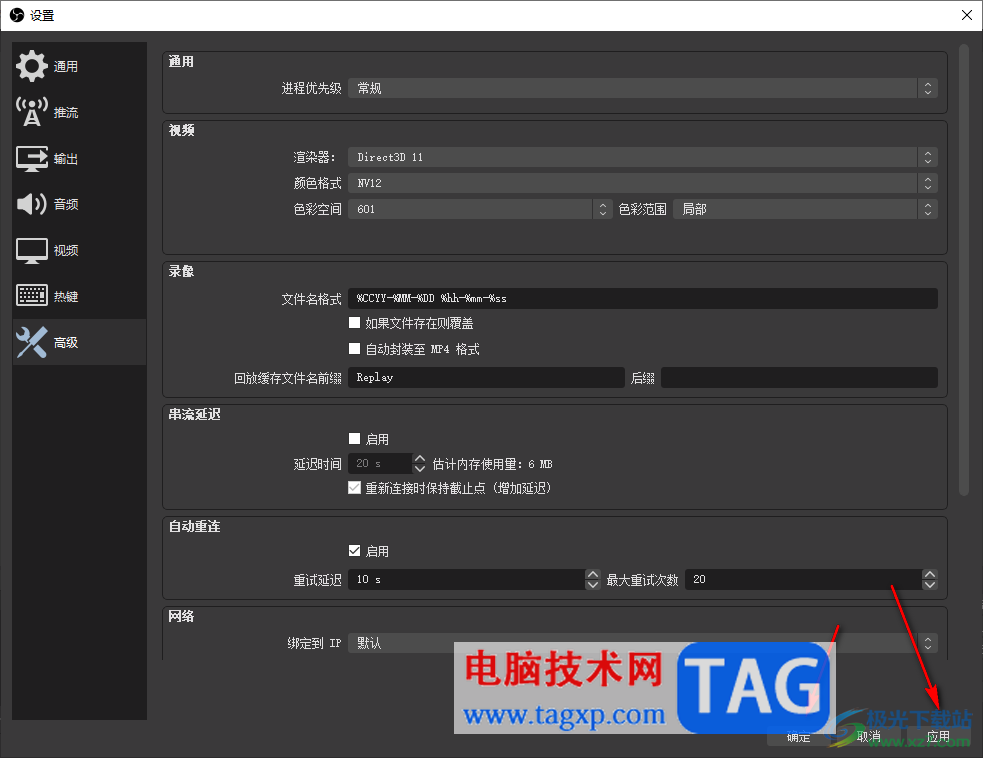Enable 如果文件存在则覆盖 checkbox
This screenshot has width=983, height=758.
(354, 323)
